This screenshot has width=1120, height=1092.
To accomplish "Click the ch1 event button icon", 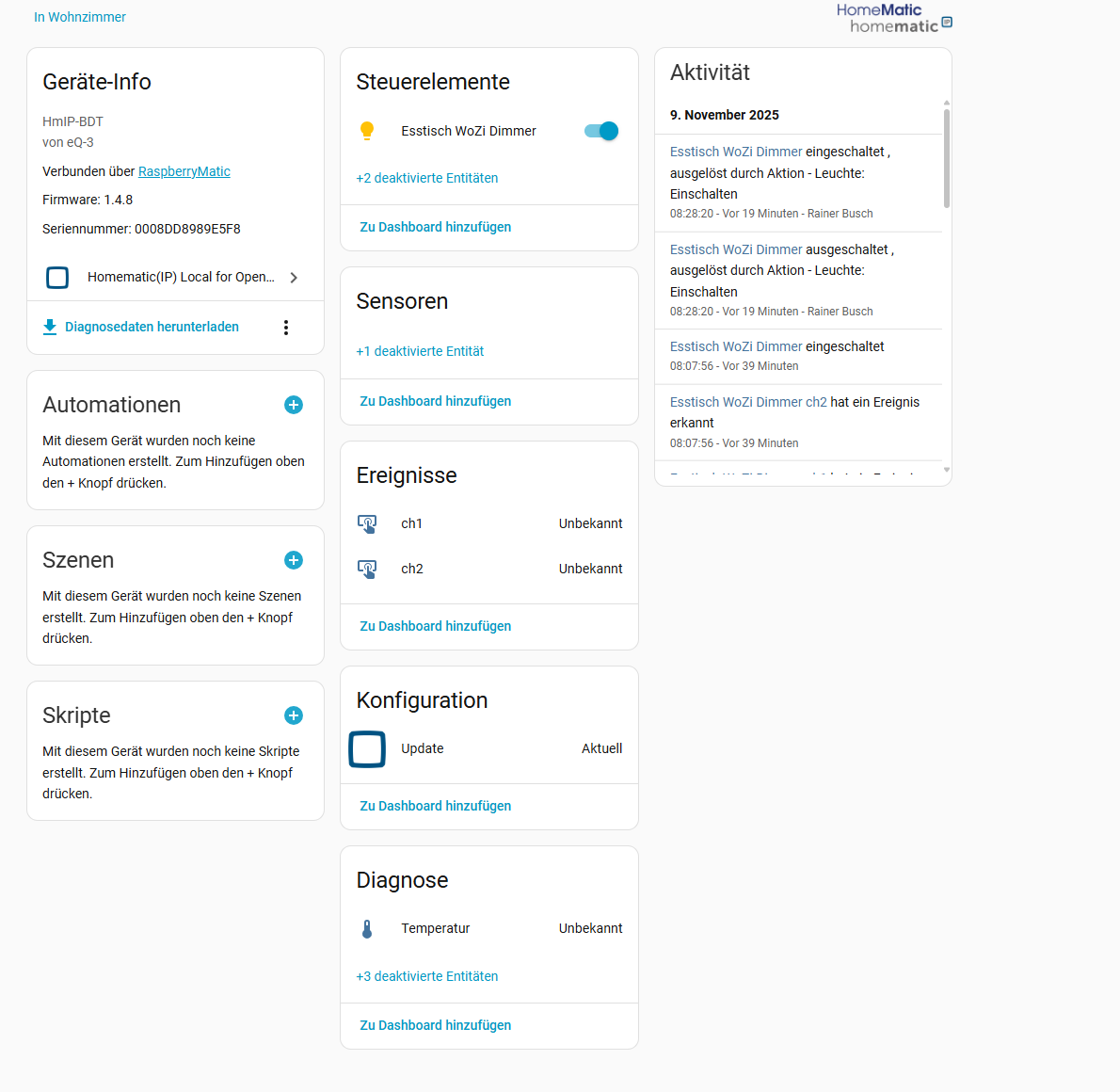I will tap(367, 523).
